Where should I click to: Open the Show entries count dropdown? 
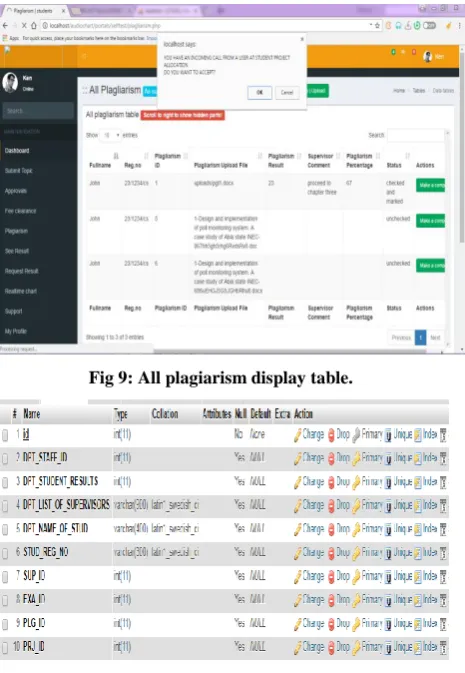click(111, 135)
